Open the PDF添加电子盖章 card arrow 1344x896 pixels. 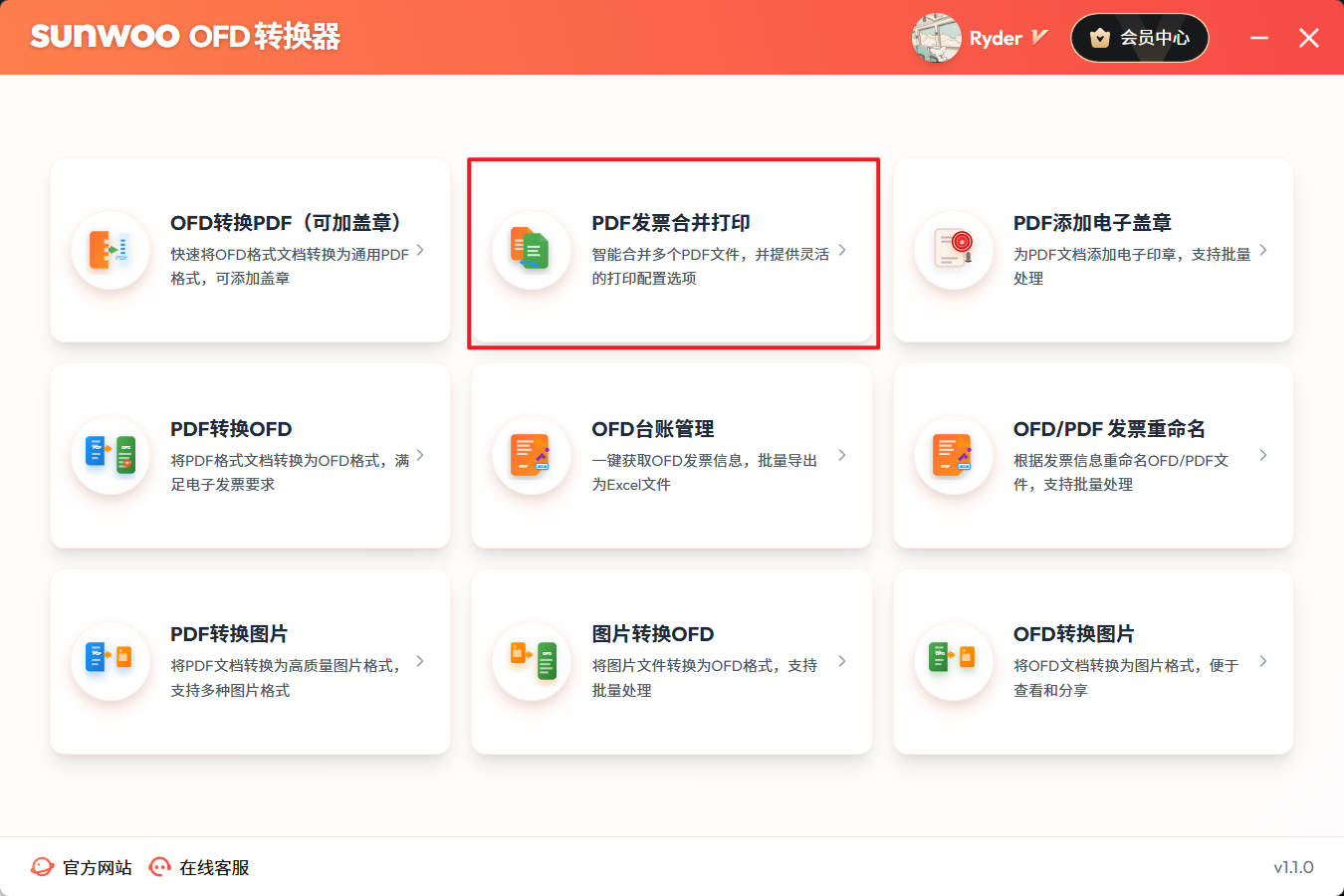[x=1263, y=250]
